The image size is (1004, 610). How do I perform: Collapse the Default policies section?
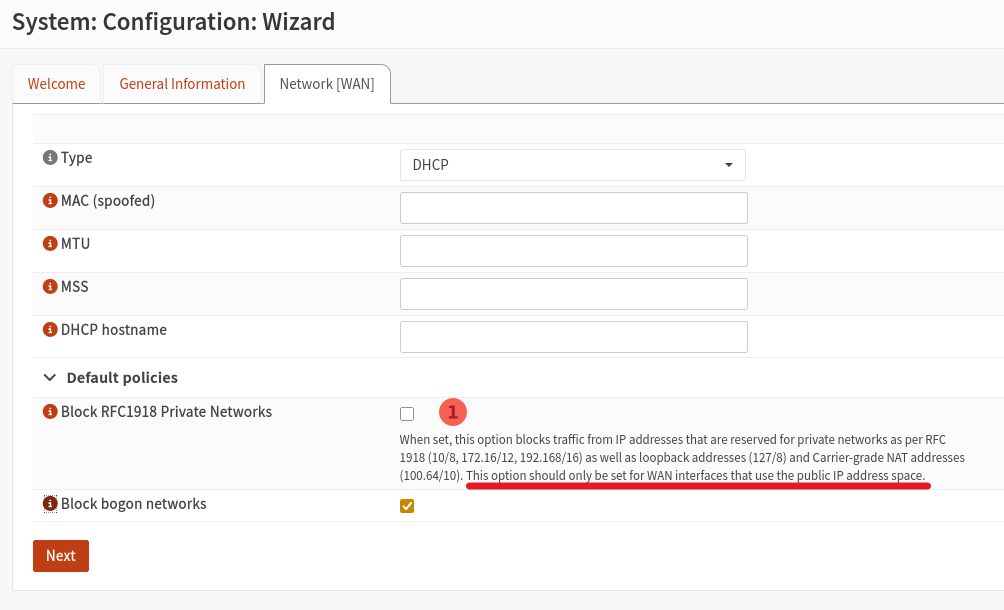(49, 378)
